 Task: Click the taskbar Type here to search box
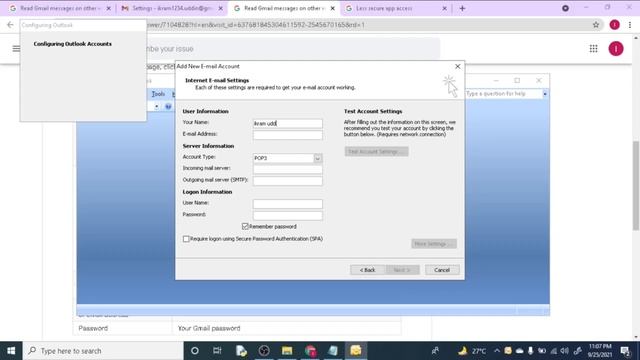pyautogui.click(x=103, y=351)
